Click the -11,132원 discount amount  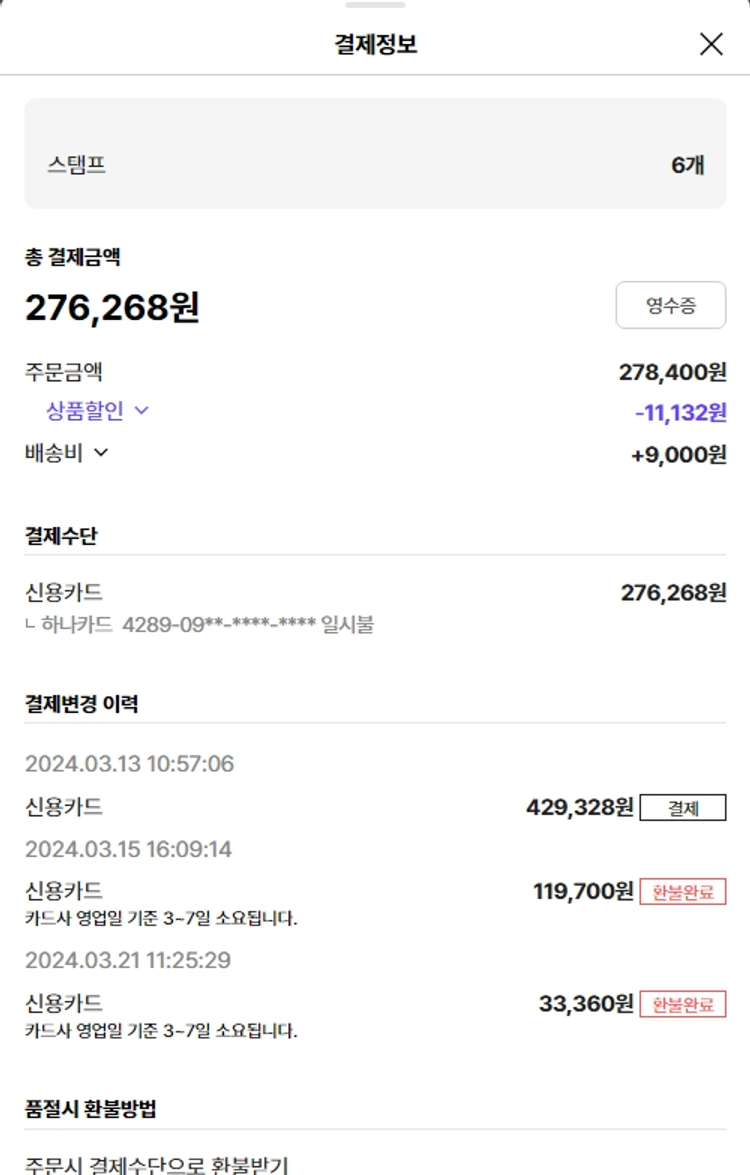coord(680,412)
